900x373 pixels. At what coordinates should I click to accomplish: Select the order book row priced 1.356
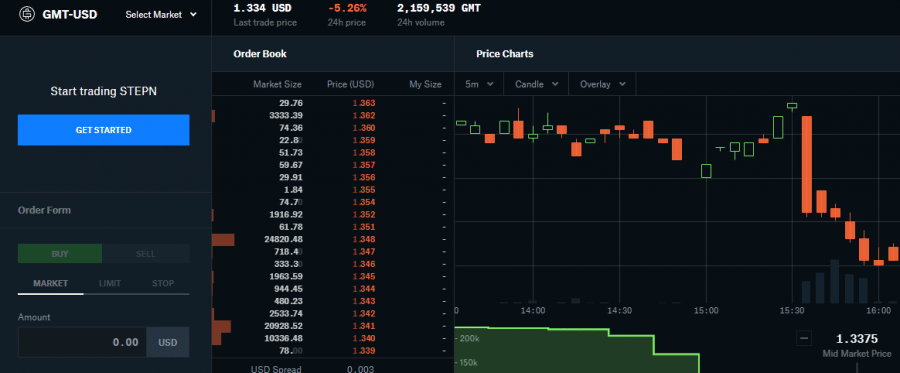[x=333, y=177]
